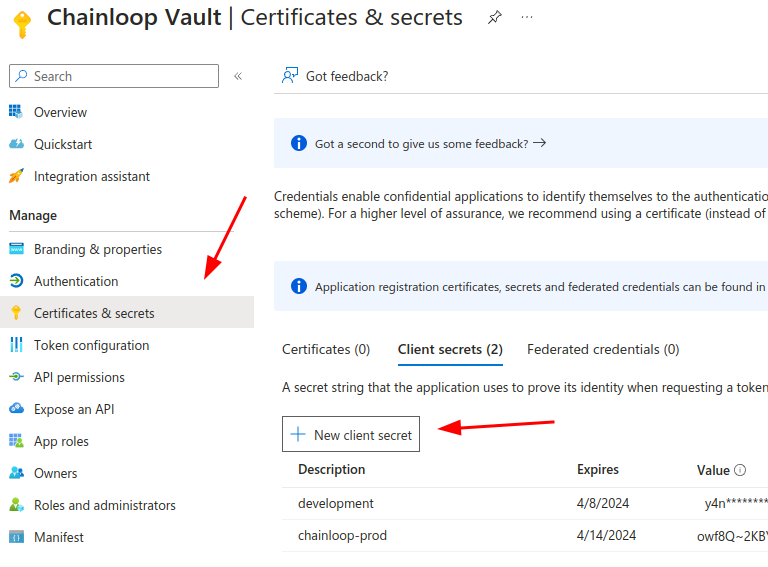Screen dimensions: 768x567
Task: Click the feedback person icon
Action: click(x=289, y=75)
